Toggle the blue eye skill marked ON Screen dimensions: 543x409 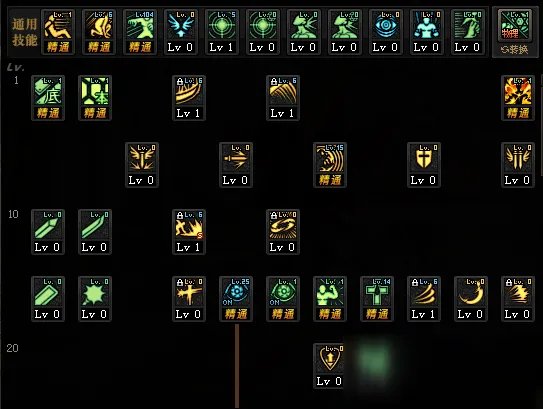coord(236,299)
